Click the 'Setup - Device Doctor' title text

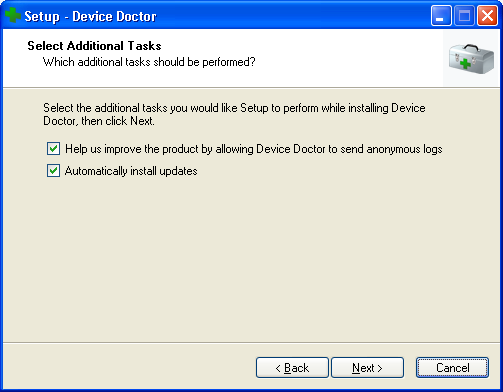click(90, 16)
